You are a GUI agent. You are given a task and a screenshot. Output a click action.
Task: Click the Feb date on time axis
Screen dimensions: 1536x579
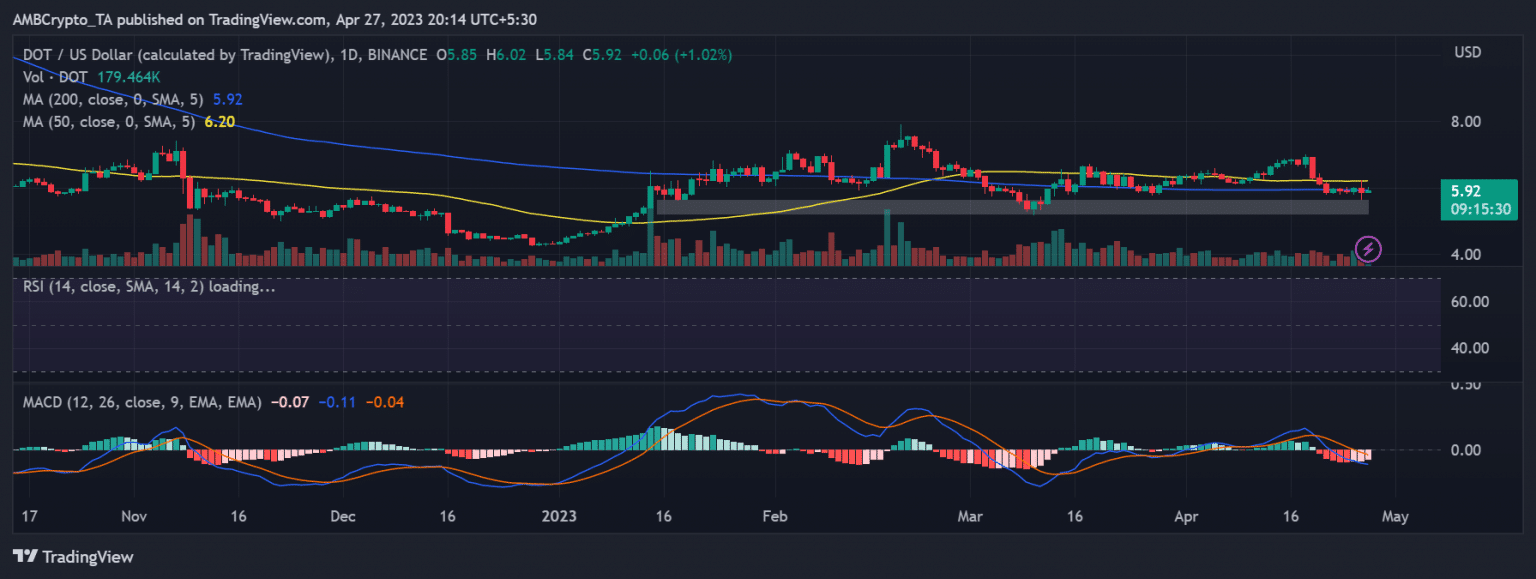pyautogui.click(x=776, y=517)
